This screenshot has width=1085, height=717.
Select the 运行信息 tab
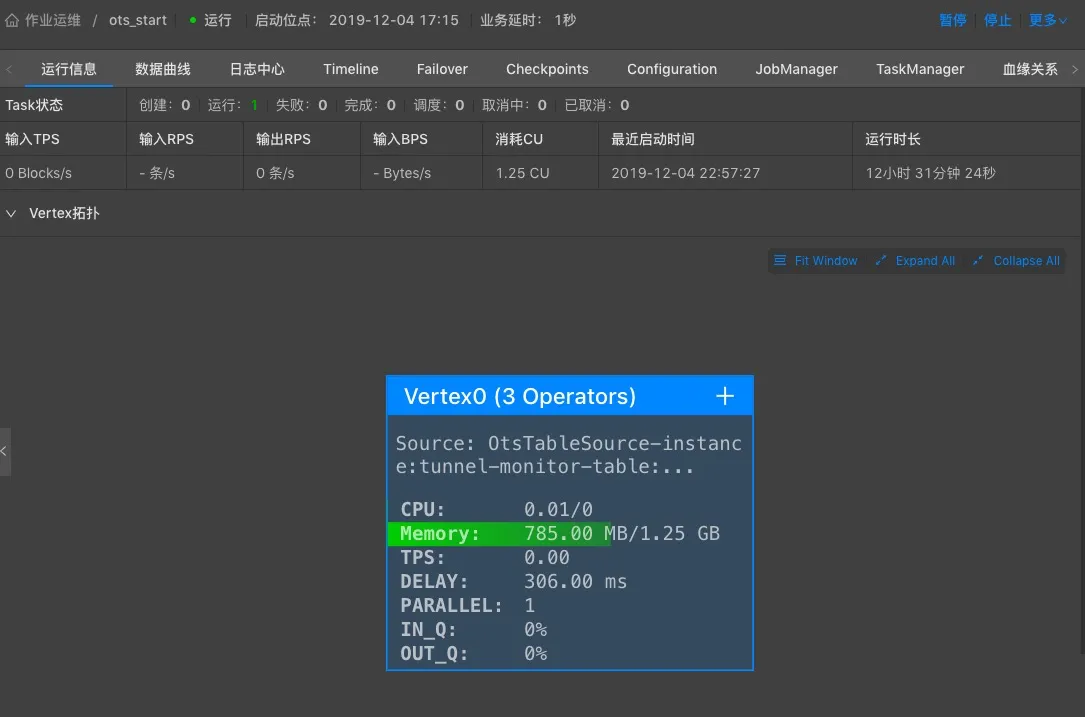coord(69,69)
